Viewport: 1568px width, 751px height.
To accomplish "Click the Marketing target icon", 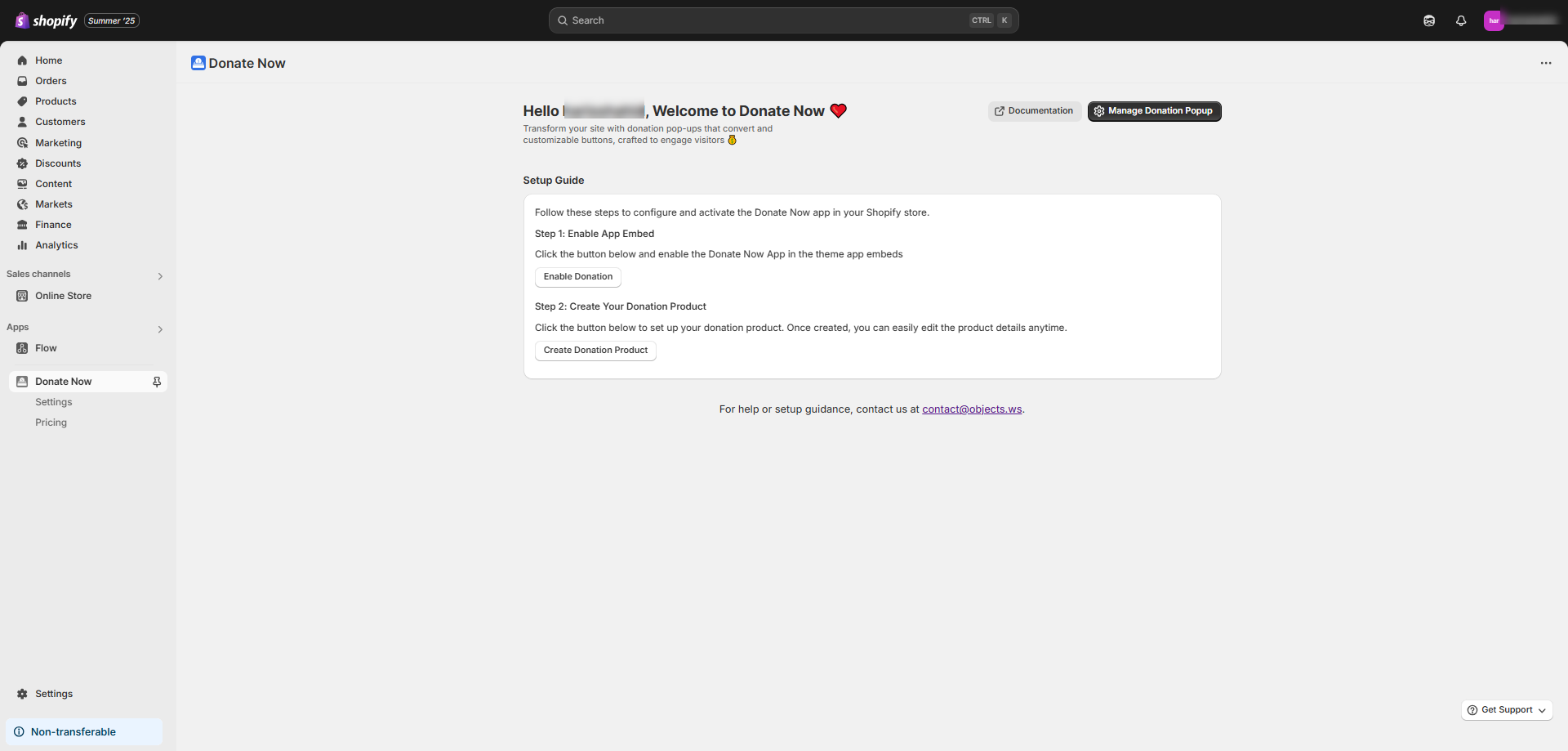I will [22, 143].
